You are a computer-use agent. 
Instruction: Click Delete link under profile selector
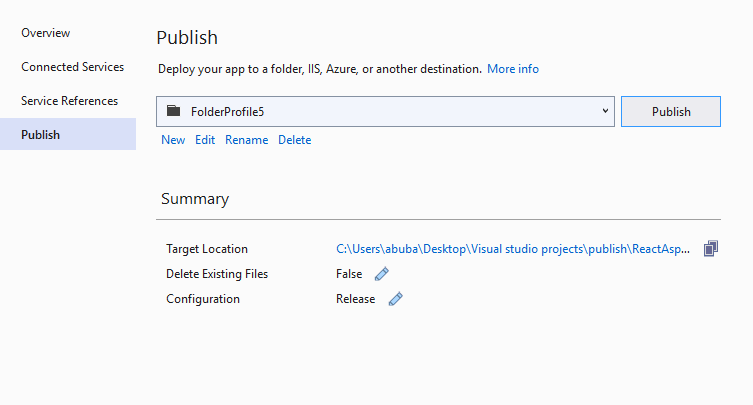coord(295,140)
